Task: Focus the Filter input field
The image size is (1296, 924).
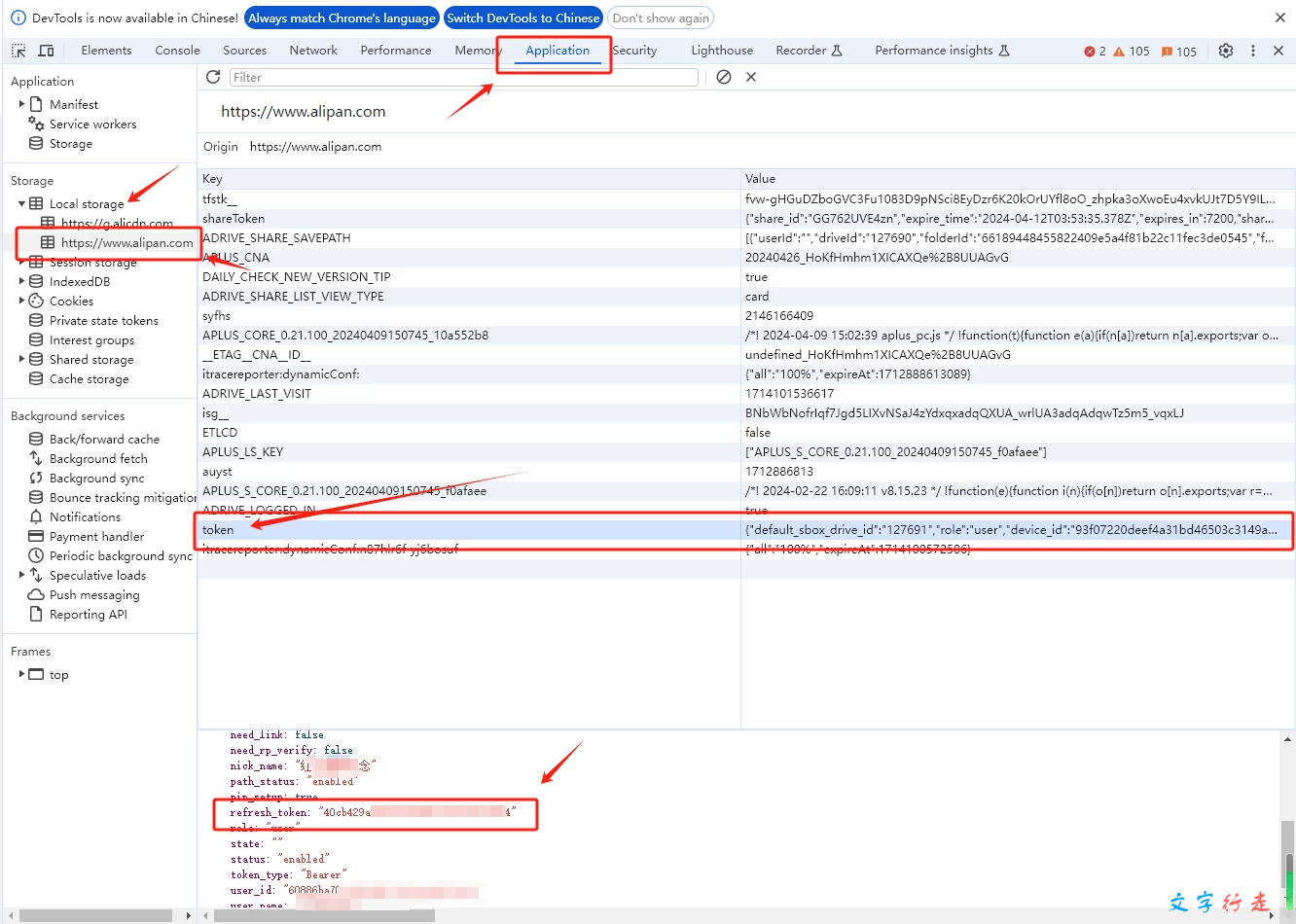Action: point(464,77)
